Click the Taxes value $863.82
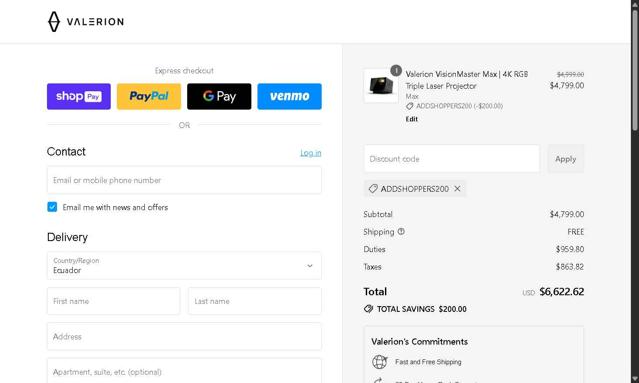The height and width of the screenshot is (383, 639). pyautogui.click(x=570, y=267)
